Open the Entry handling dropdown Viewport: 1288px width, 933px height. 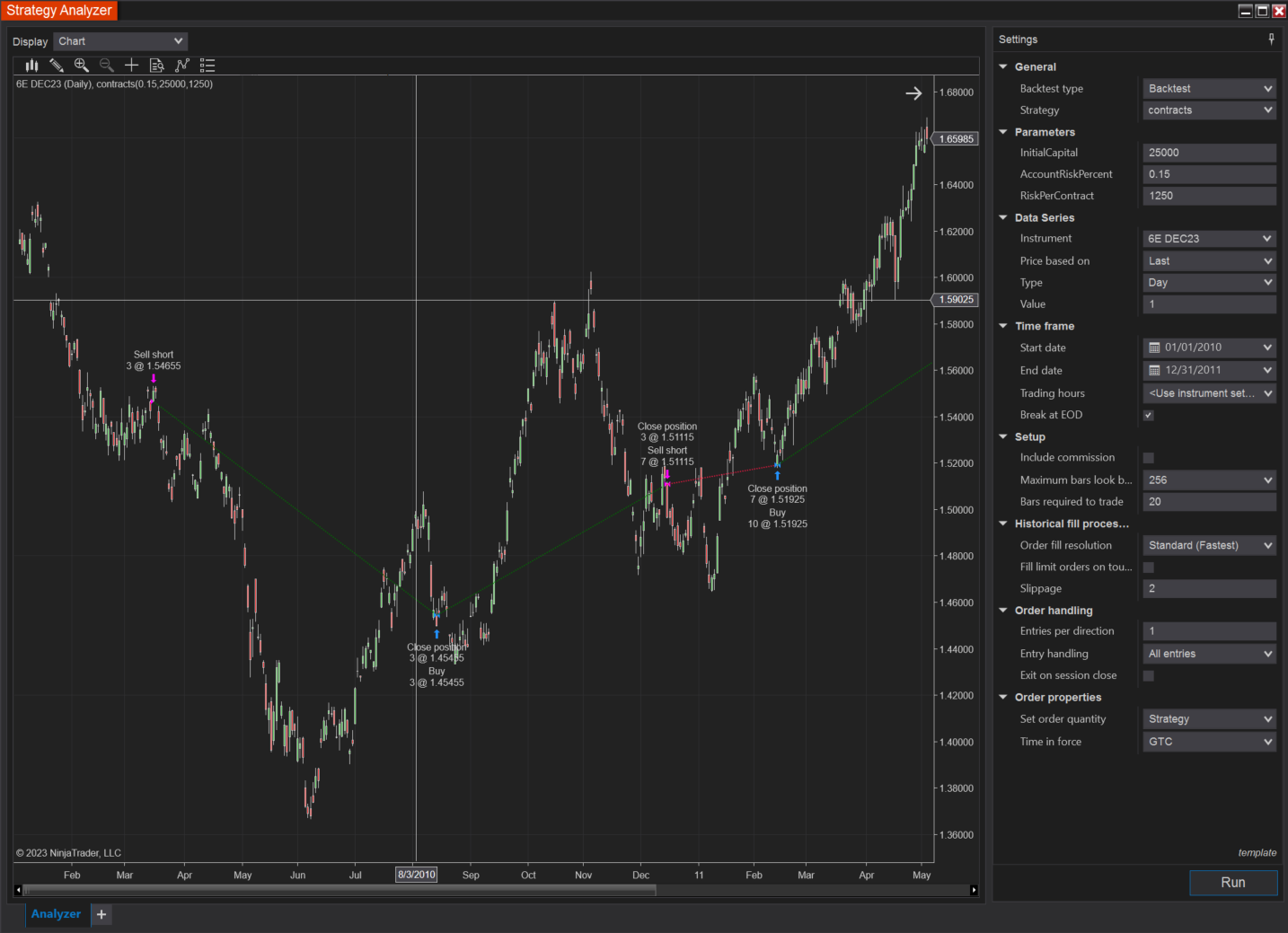[x=1209, y=654]
